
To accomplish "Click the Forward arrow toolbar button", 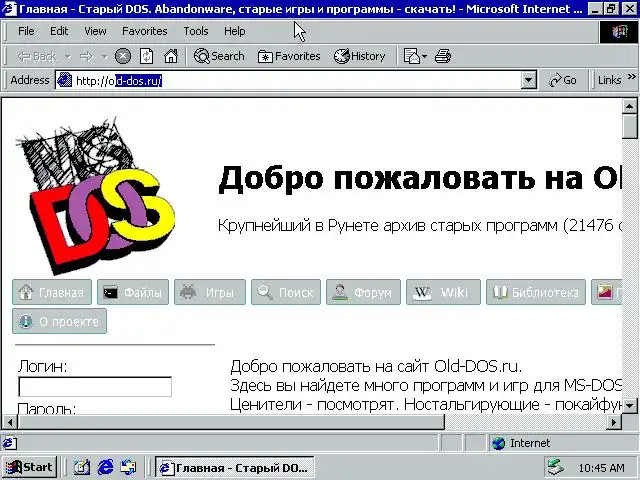I will tap(86, 56).
